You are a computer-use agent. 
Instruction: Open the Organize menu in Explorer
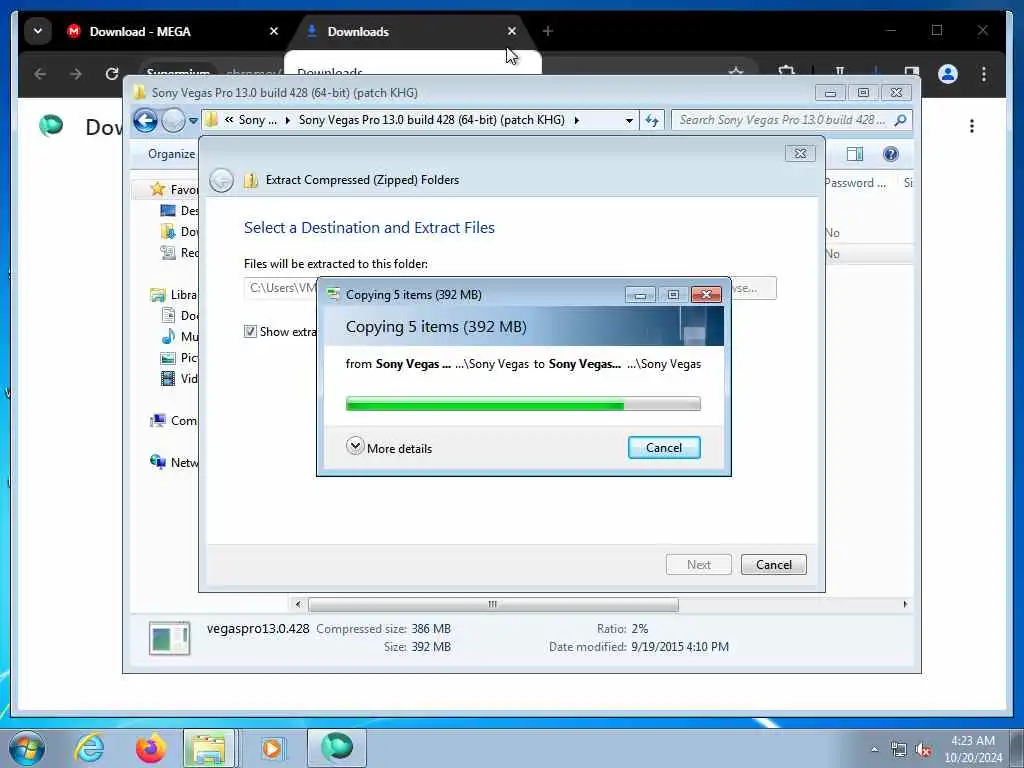tap(171, 154)
